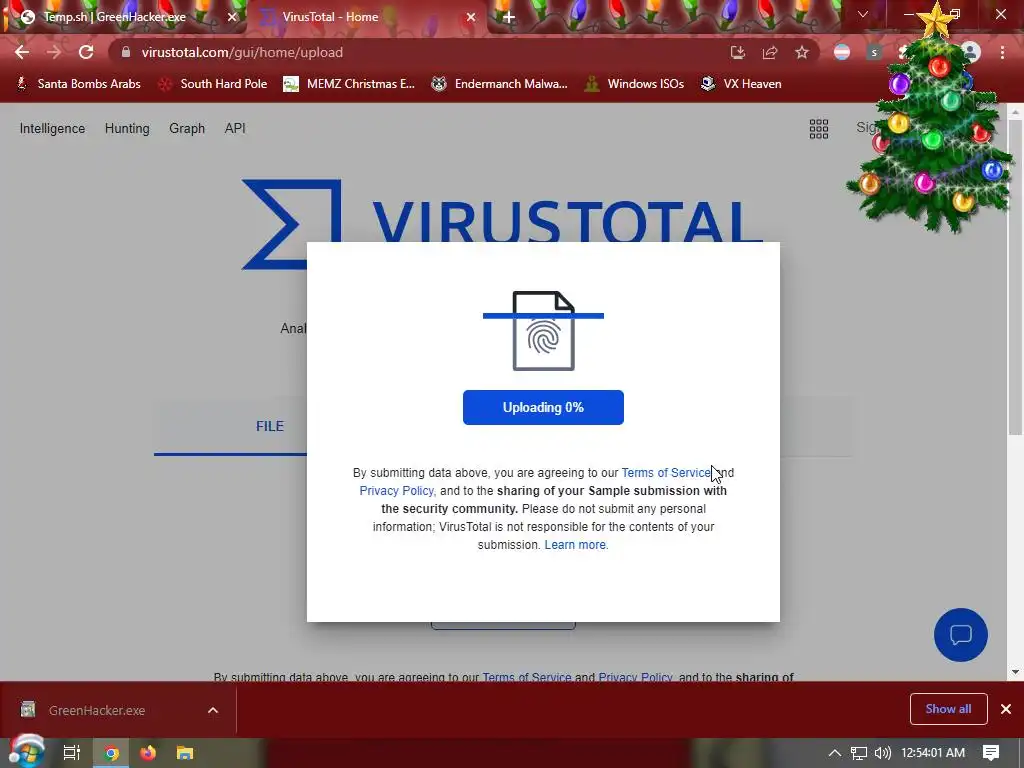This screenshot has width=1024, height=768.
Task: Select the VirusTotal - Home tab
Action: (366, 17)
